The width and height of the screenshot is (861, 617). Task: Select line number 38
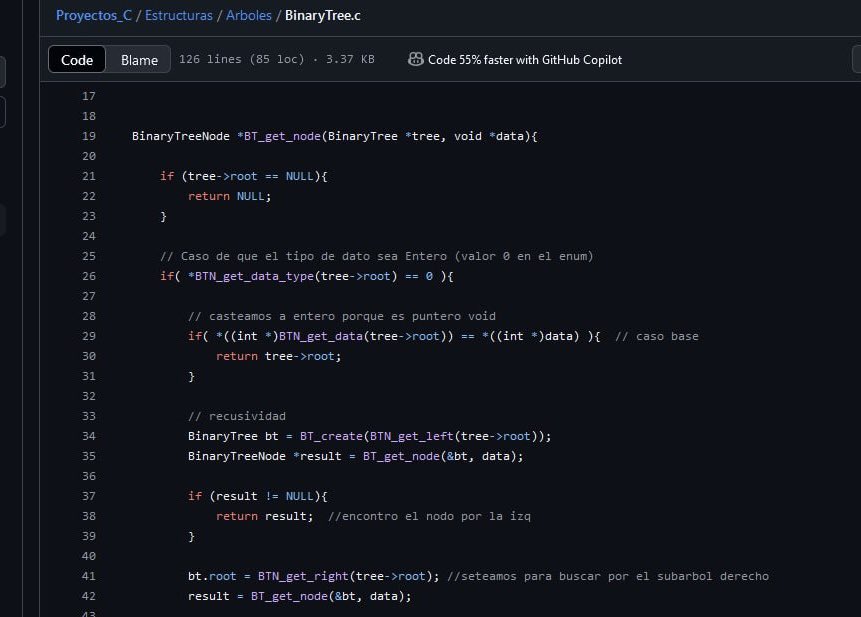coord(89,516)
